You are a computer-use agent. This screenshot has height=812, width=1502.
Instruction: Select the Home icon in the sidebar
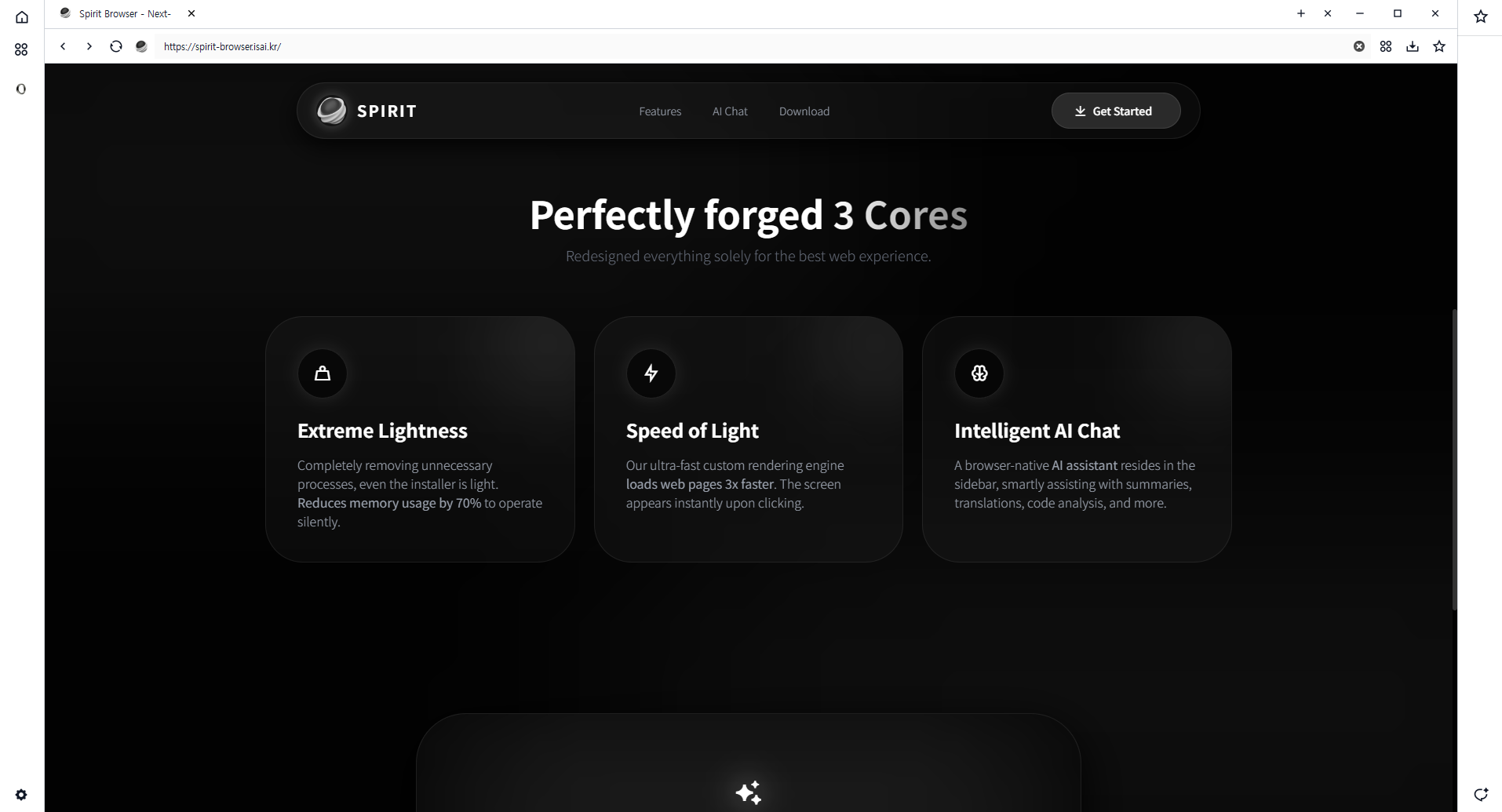21,16
